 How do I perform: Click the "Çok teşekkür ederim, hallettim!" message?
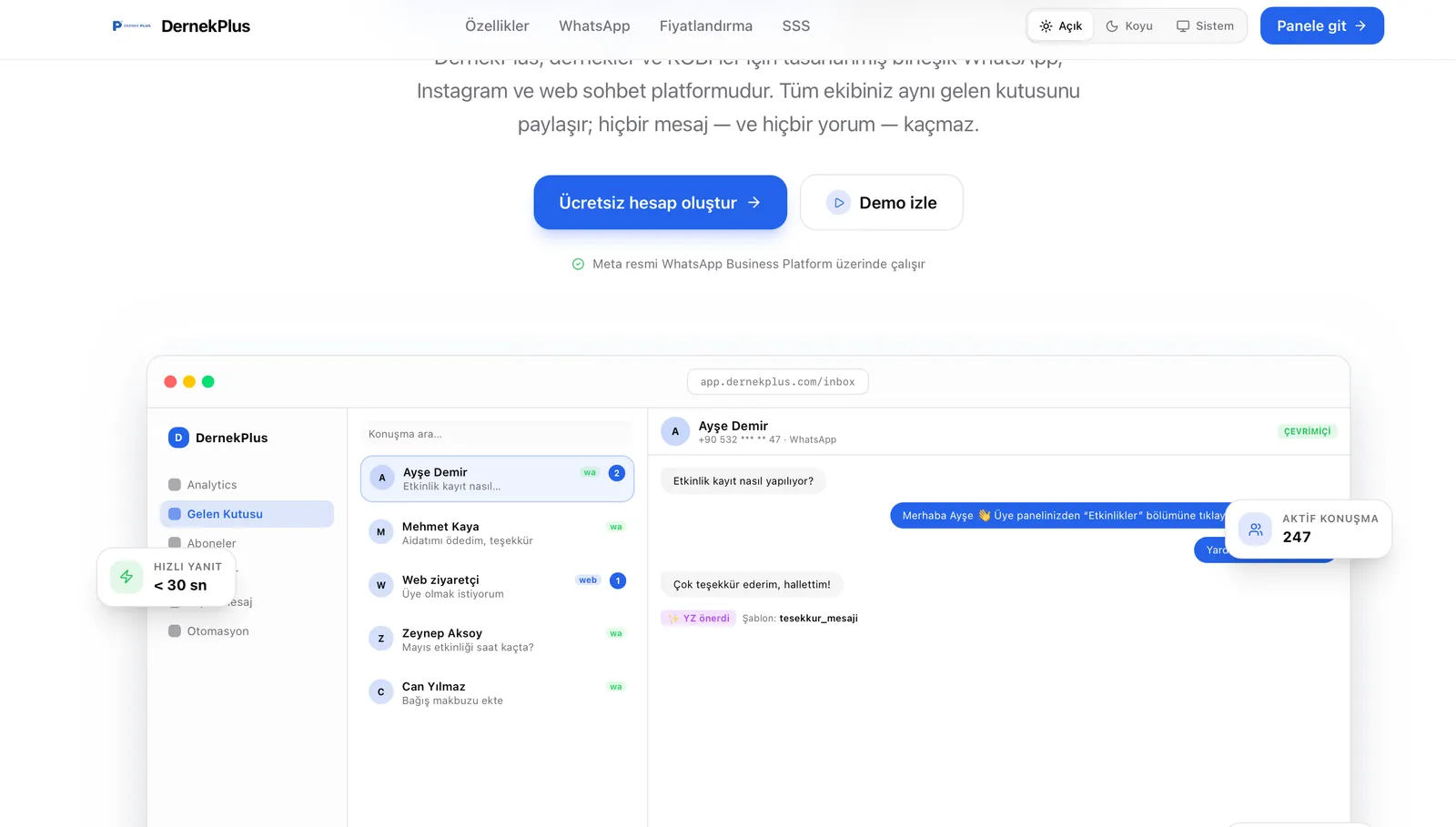(x=752, y=585)
